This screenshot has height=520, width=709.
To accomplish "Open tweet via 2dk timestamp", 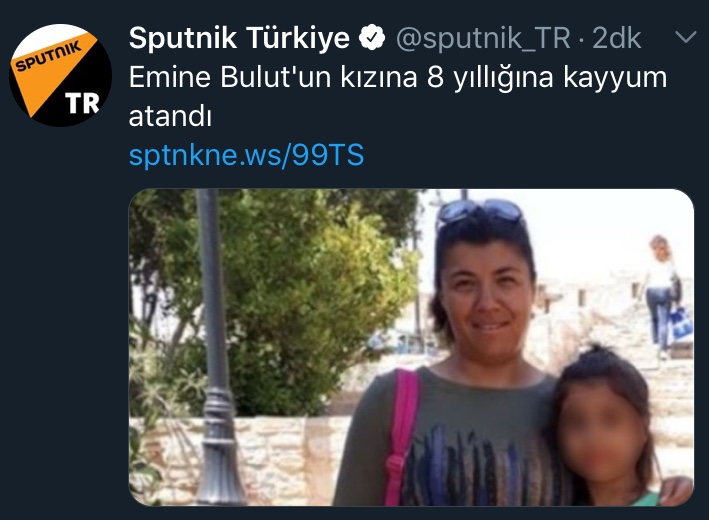I will [x=617, y=38].
